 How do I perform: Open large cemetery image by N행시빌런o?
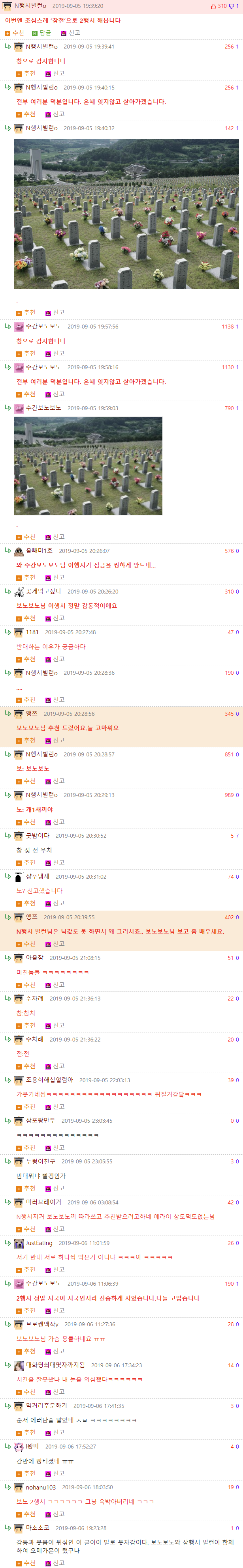click(x=126, y=214)
